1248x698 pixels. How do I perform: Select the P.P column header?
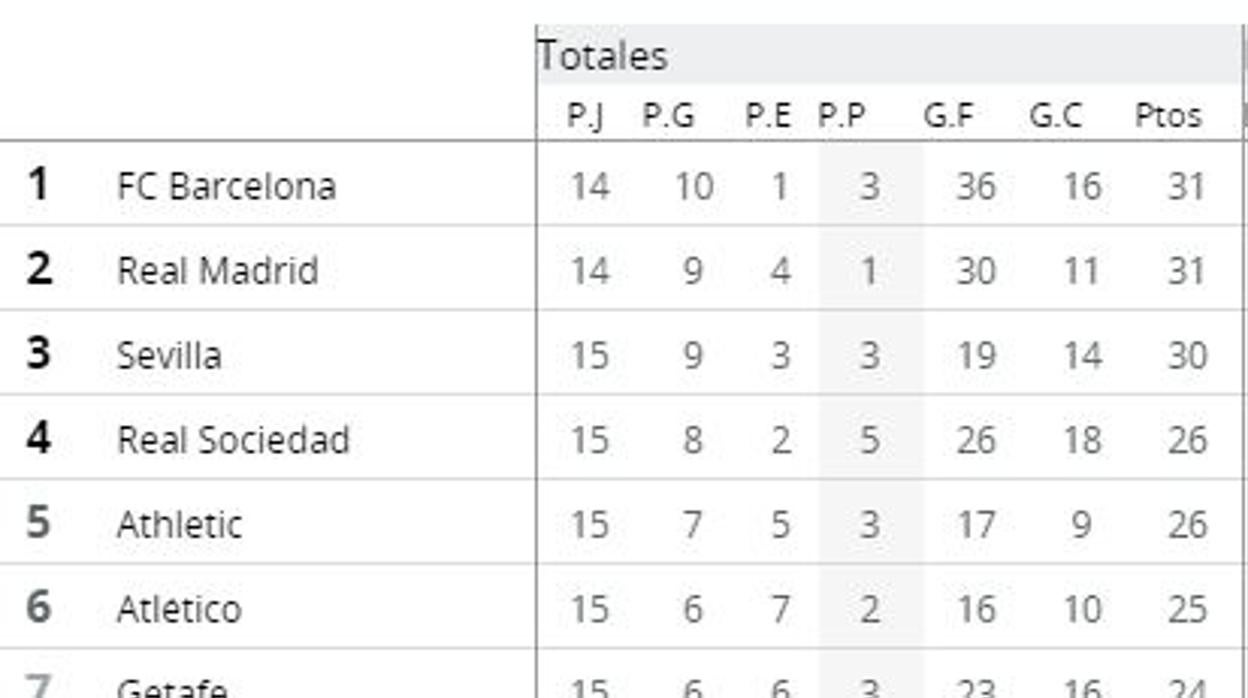point(842,116)
